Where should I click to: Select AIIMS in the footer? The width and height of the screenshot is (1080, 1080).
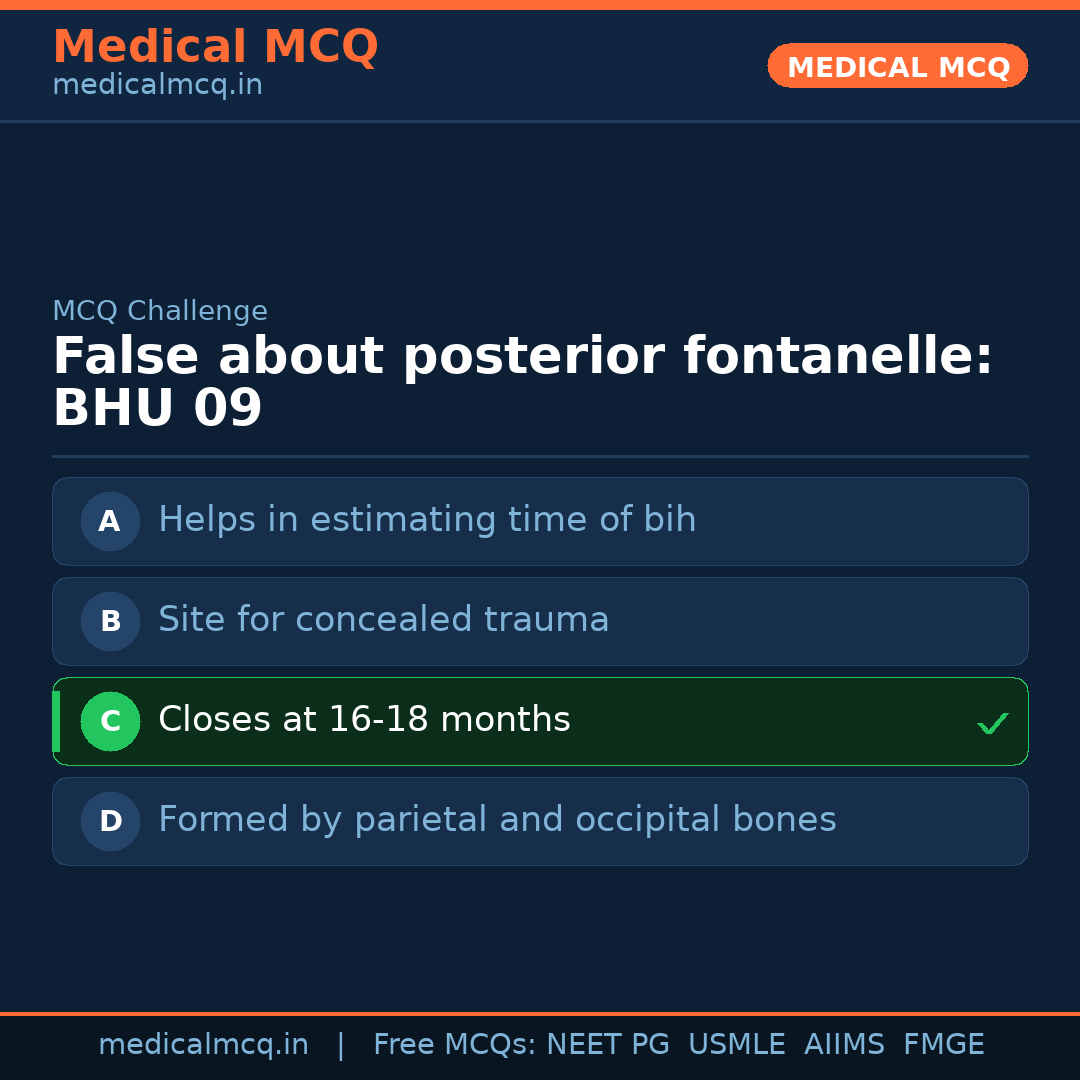(844, 1045)
